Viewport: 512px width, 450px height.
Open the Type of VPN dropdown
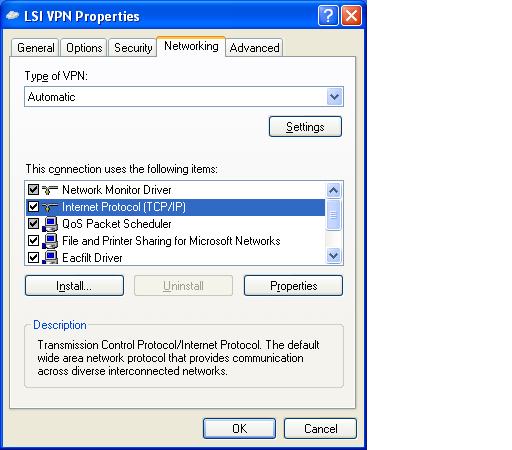click(x=334, y=97)
